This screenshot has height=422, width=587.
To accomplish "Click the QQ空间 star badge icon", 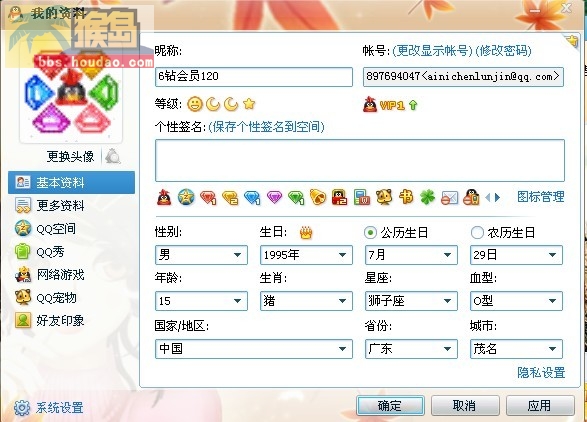I will coord(186,197).
